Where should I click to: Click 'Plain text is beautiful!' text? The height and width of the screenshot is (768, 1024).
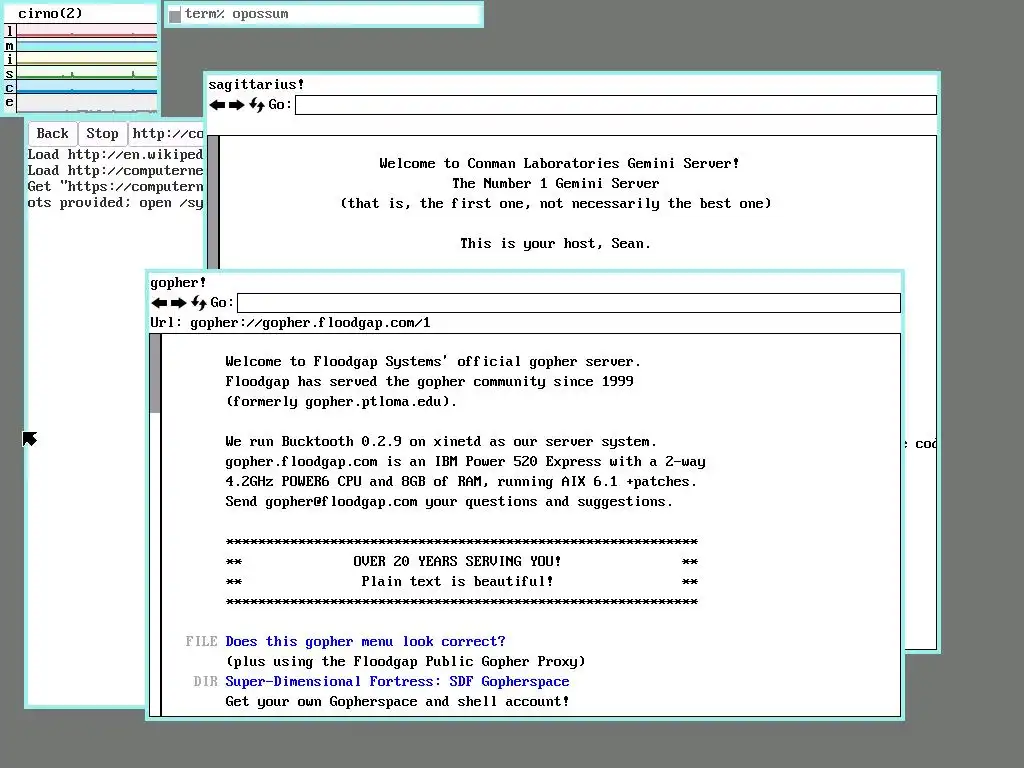click(x=457, y=581)
